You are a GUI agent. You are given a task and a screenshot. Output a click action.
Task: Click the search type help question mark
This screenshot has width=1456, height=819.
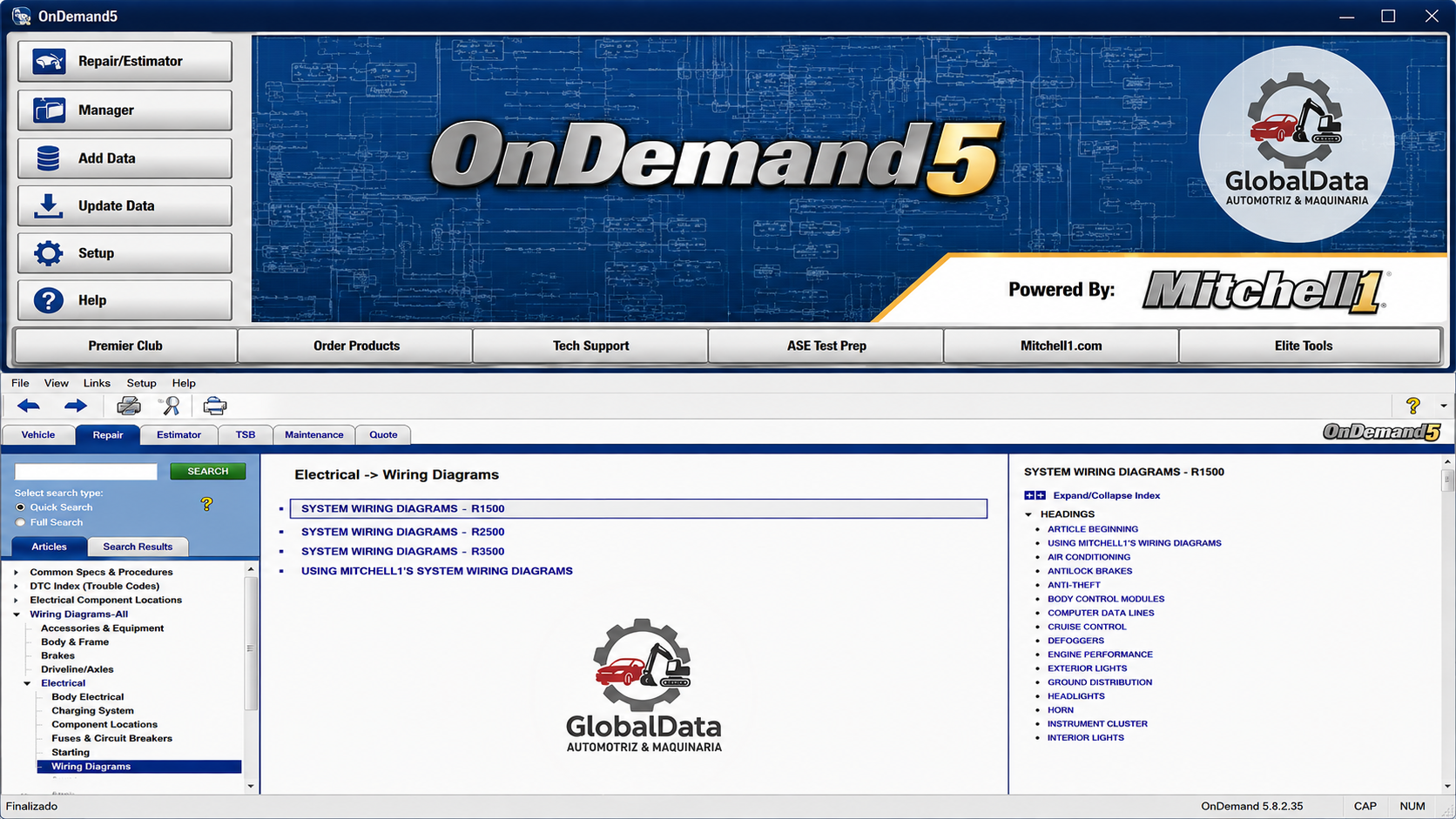[x=206, y=504]
